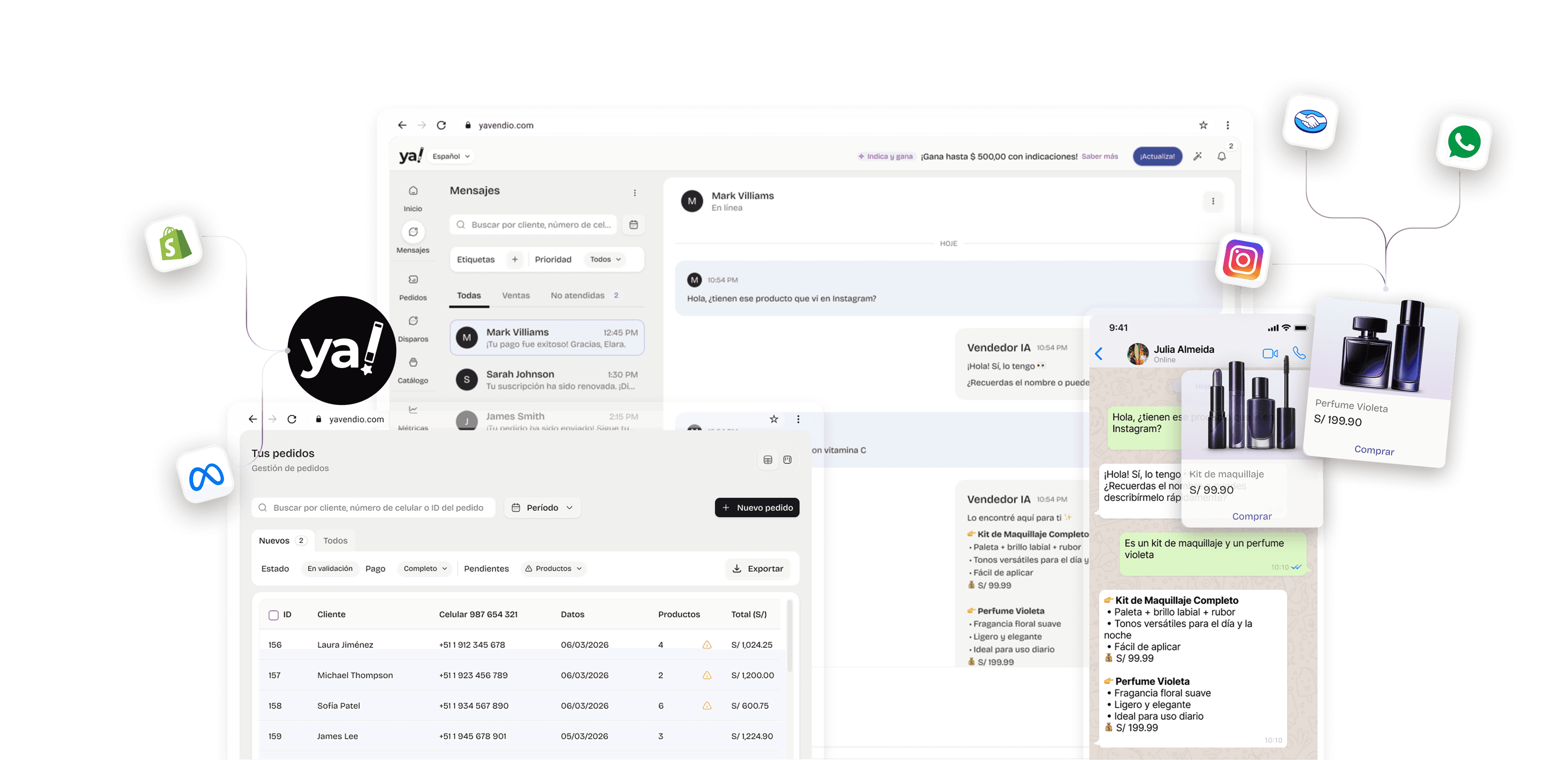Open the Prioridad Todos dropdown

coord(605,259)
